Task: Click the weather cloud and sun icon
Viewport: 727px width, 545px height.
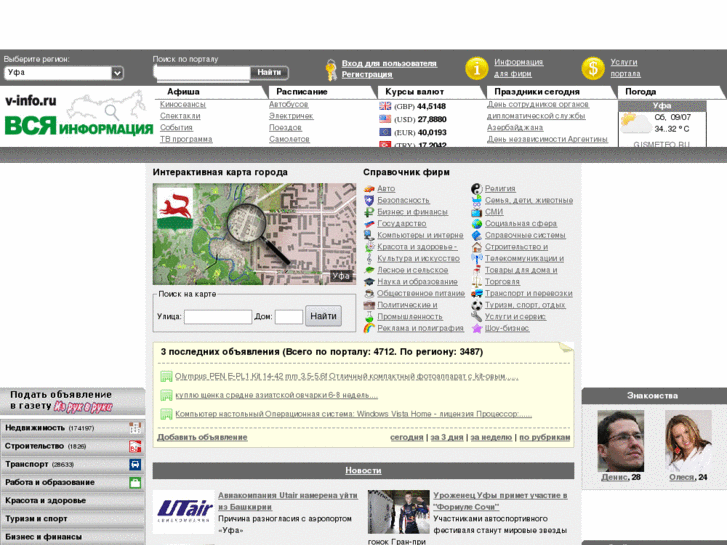Action: 633,123
